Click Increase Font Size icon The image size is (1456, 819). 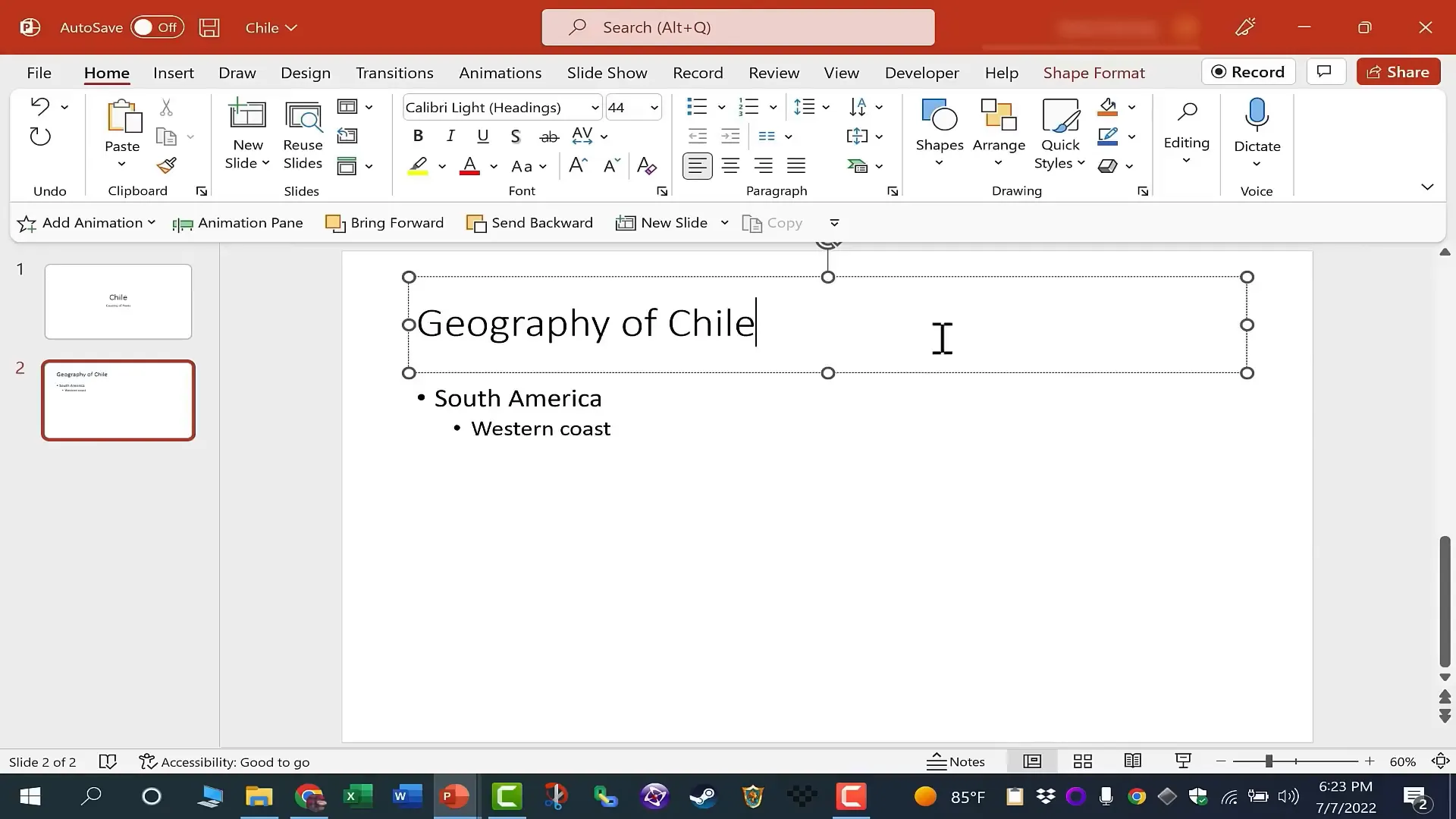[578, 165]
